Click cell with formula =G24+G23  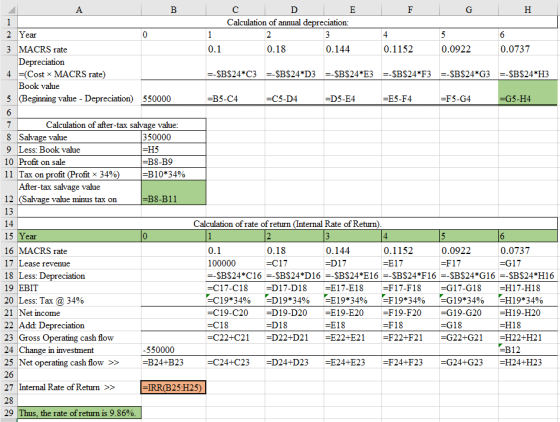[x=469, y=362]
